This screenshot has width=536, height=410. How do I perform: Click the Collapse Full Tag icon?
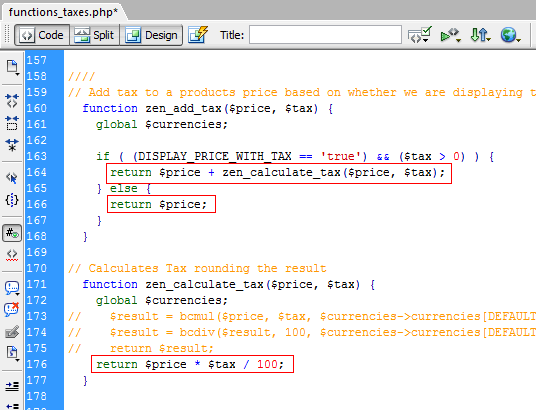[12, 101]
